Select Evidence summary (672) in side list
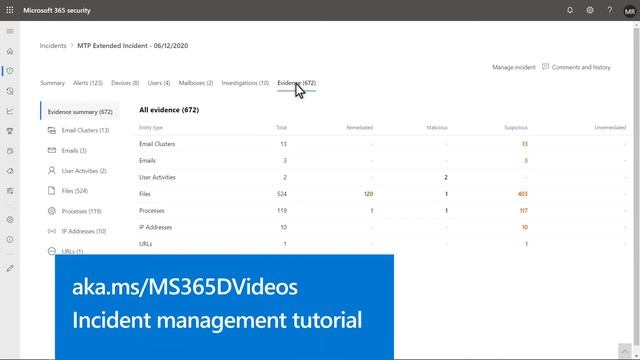640x360 pixels. (x=80, y=111)
